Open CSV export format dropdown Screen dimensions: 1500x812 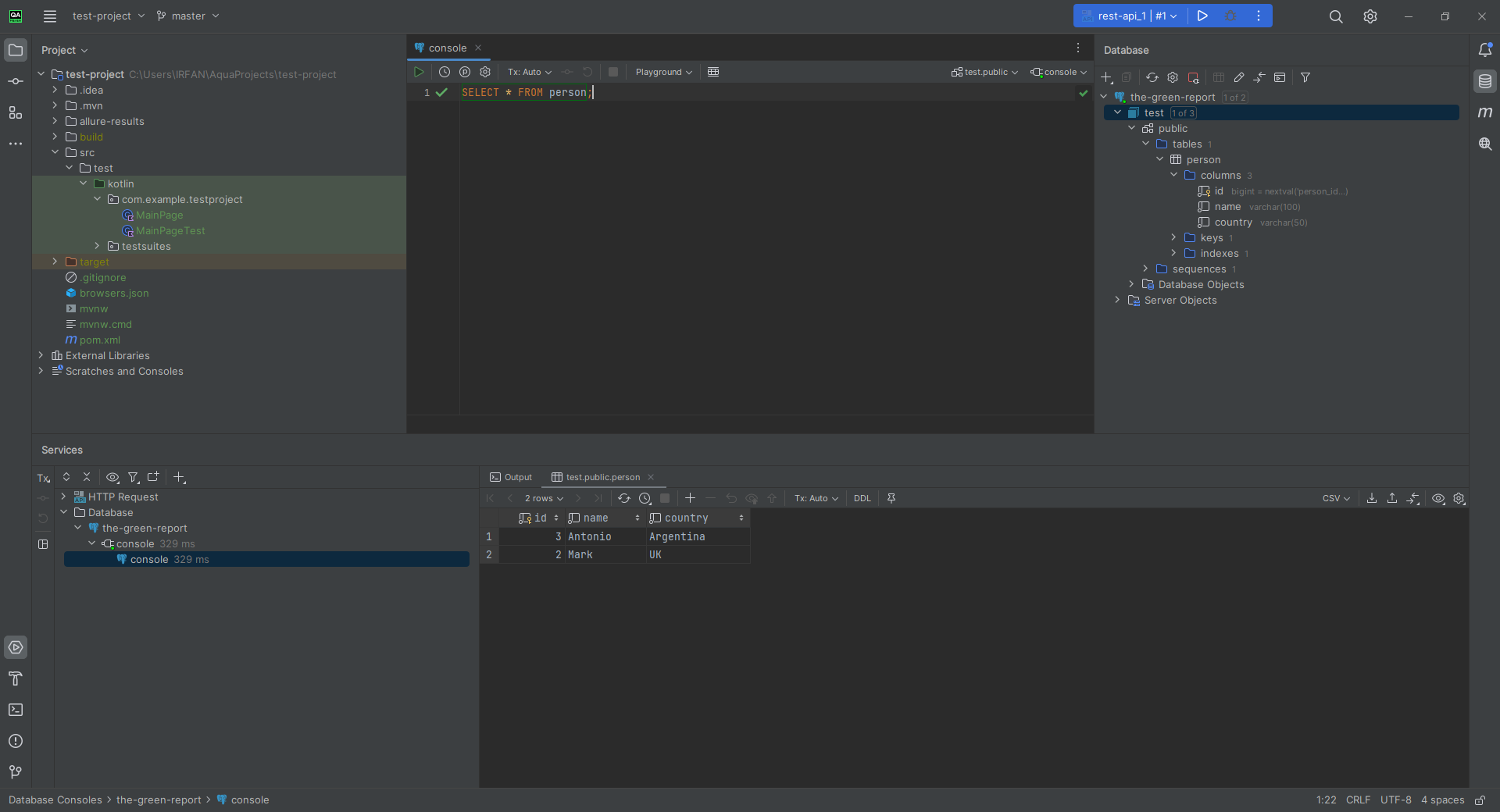click(1336, 498)
